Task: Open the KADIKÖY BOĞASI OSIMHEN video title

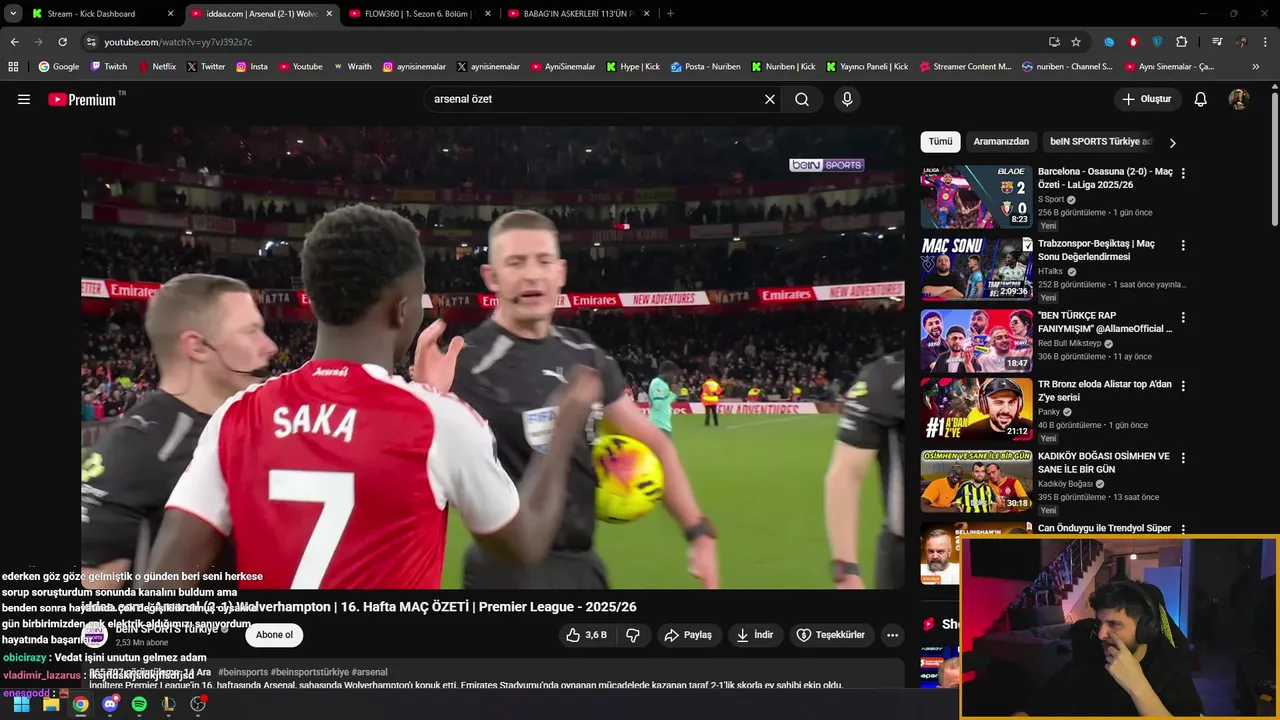Action: coord(1104,463)
